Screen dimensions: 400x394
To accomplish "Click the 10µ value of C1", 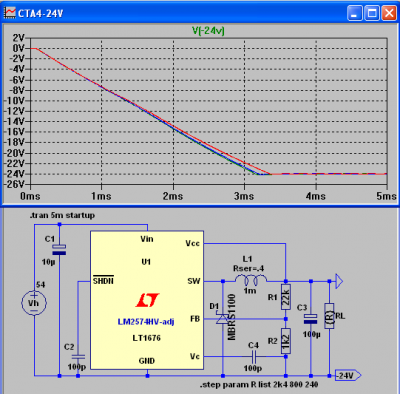I will [x=49, y=262].
